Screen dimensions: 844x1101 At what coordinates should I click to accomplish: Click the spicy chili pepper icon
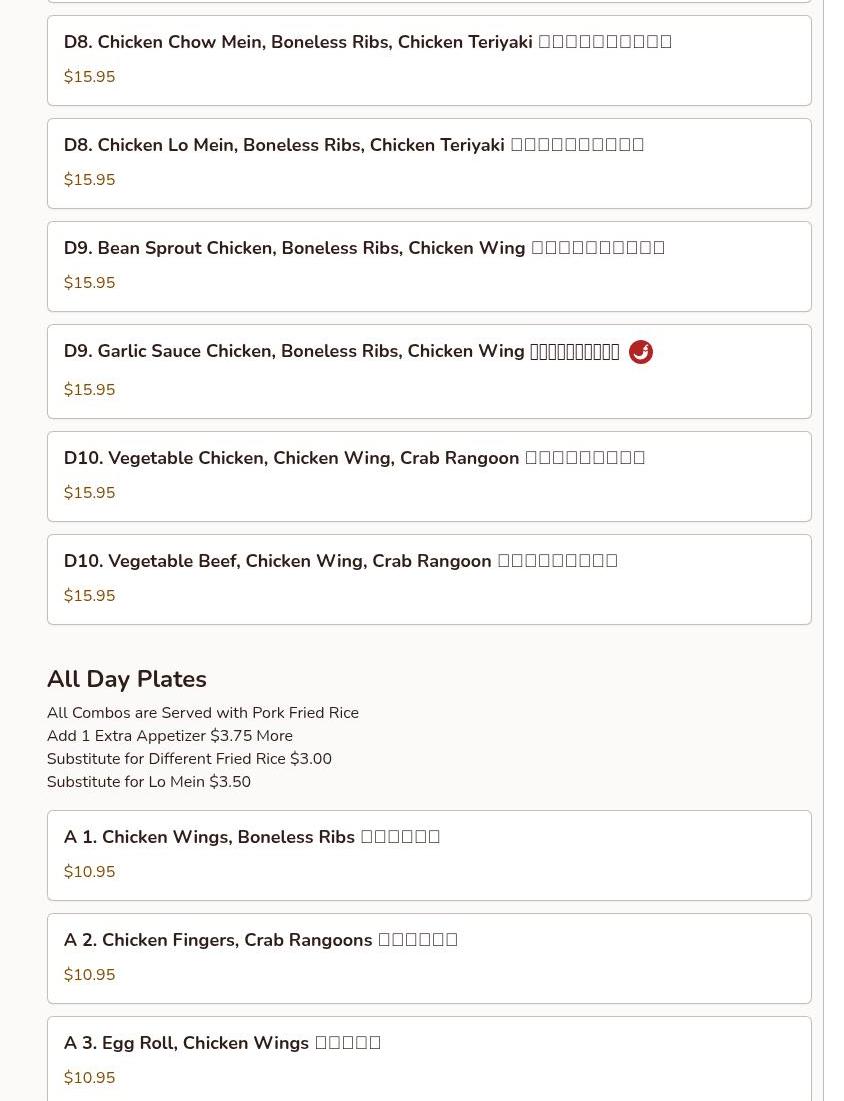pos(640,352)
